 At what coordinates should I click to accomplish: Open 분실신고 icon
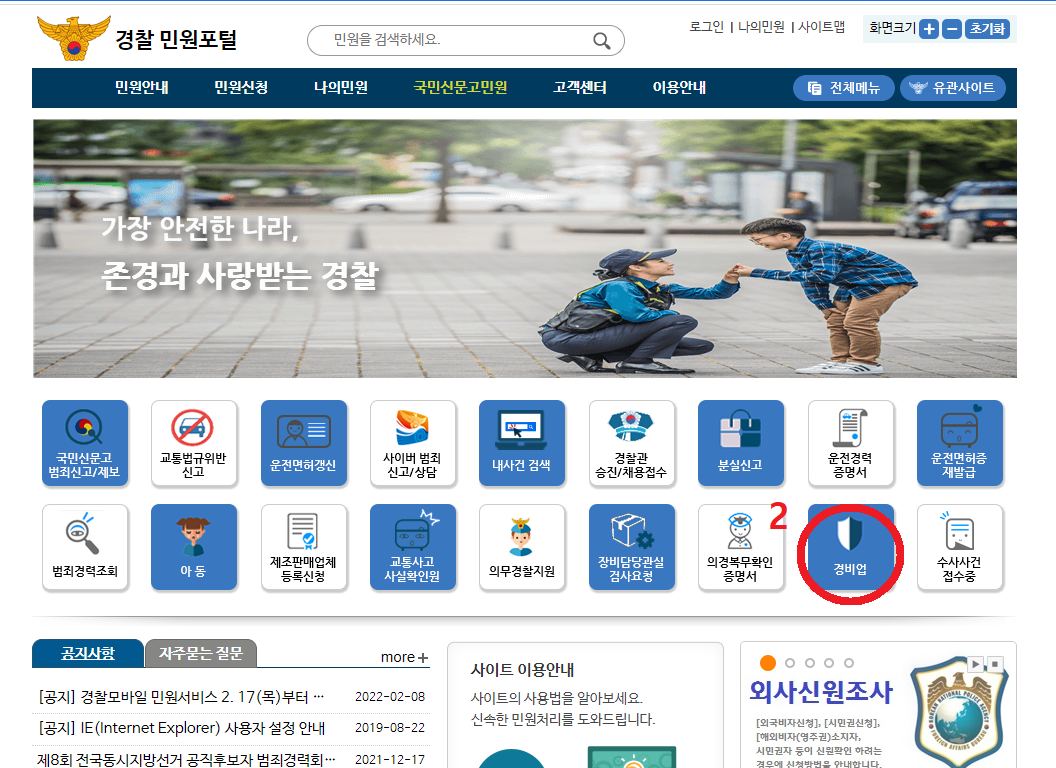(x=741, y=443)
